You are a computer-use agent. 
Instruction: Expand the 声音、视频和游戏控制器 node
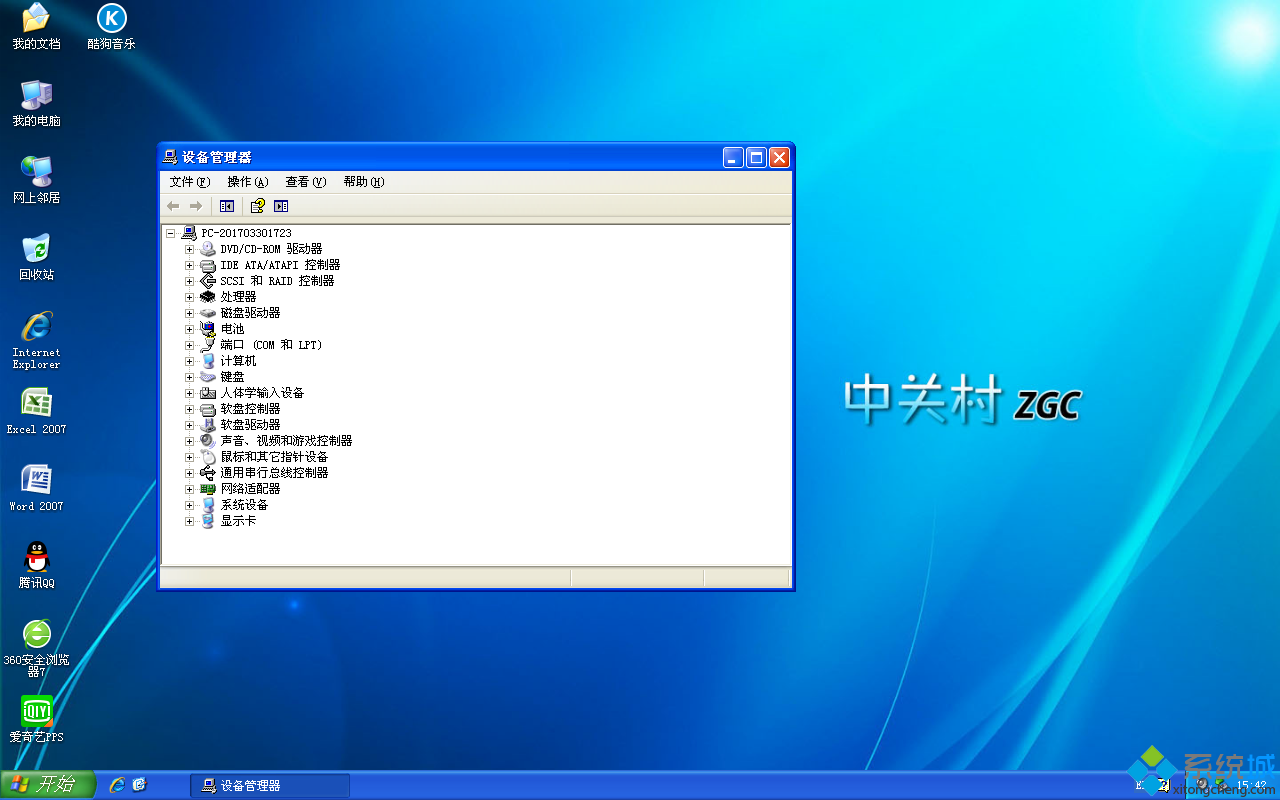coord(189,441)
